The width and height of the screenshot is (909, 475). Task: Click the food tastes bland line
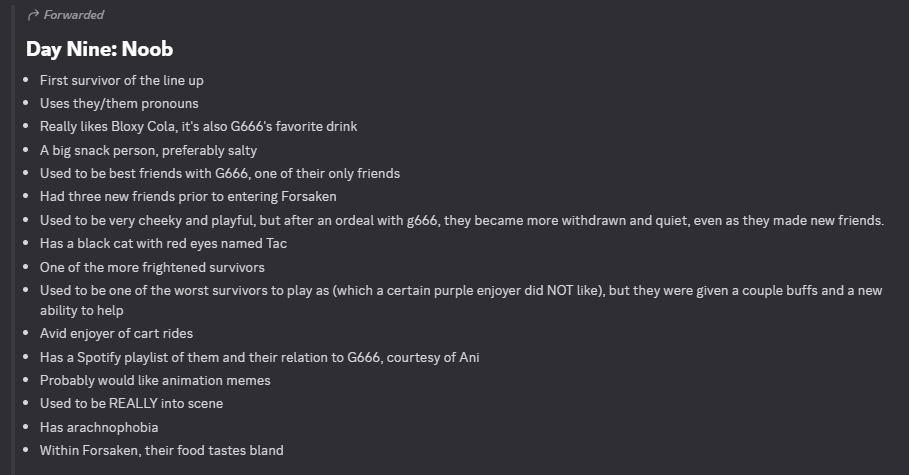coord(162,451)
